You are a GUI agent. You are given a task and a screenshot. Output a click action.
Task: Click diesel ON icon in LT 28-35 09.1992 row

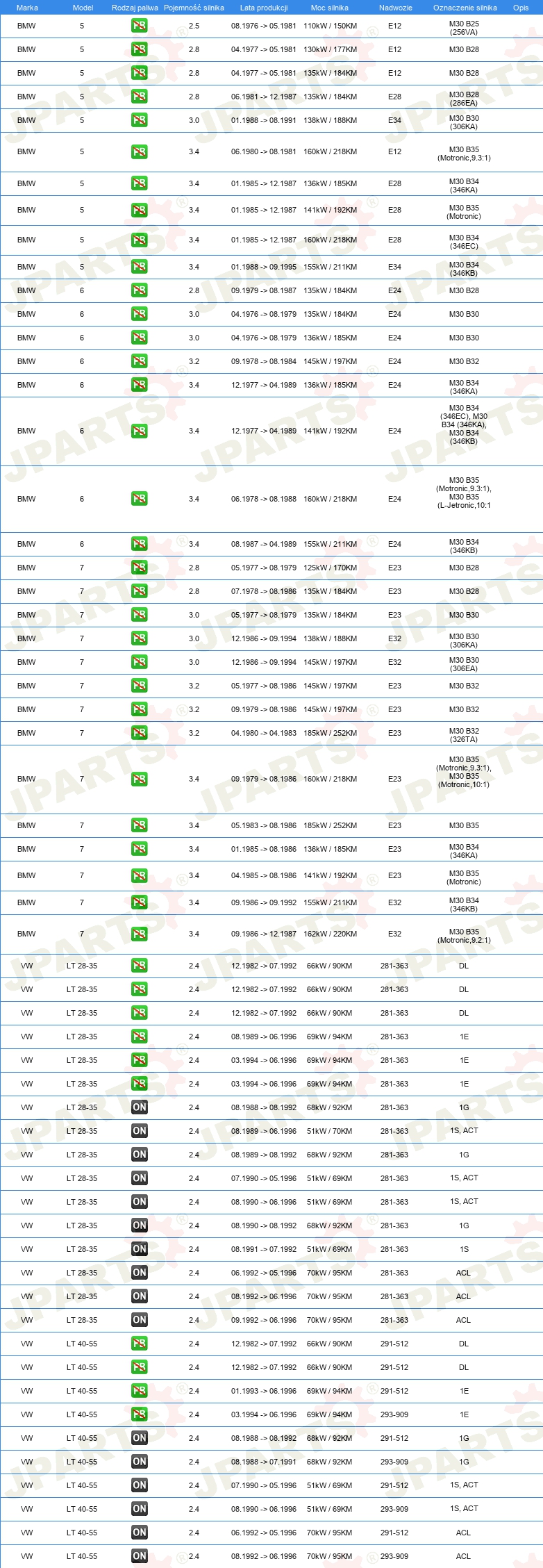tap(139, 1320)
